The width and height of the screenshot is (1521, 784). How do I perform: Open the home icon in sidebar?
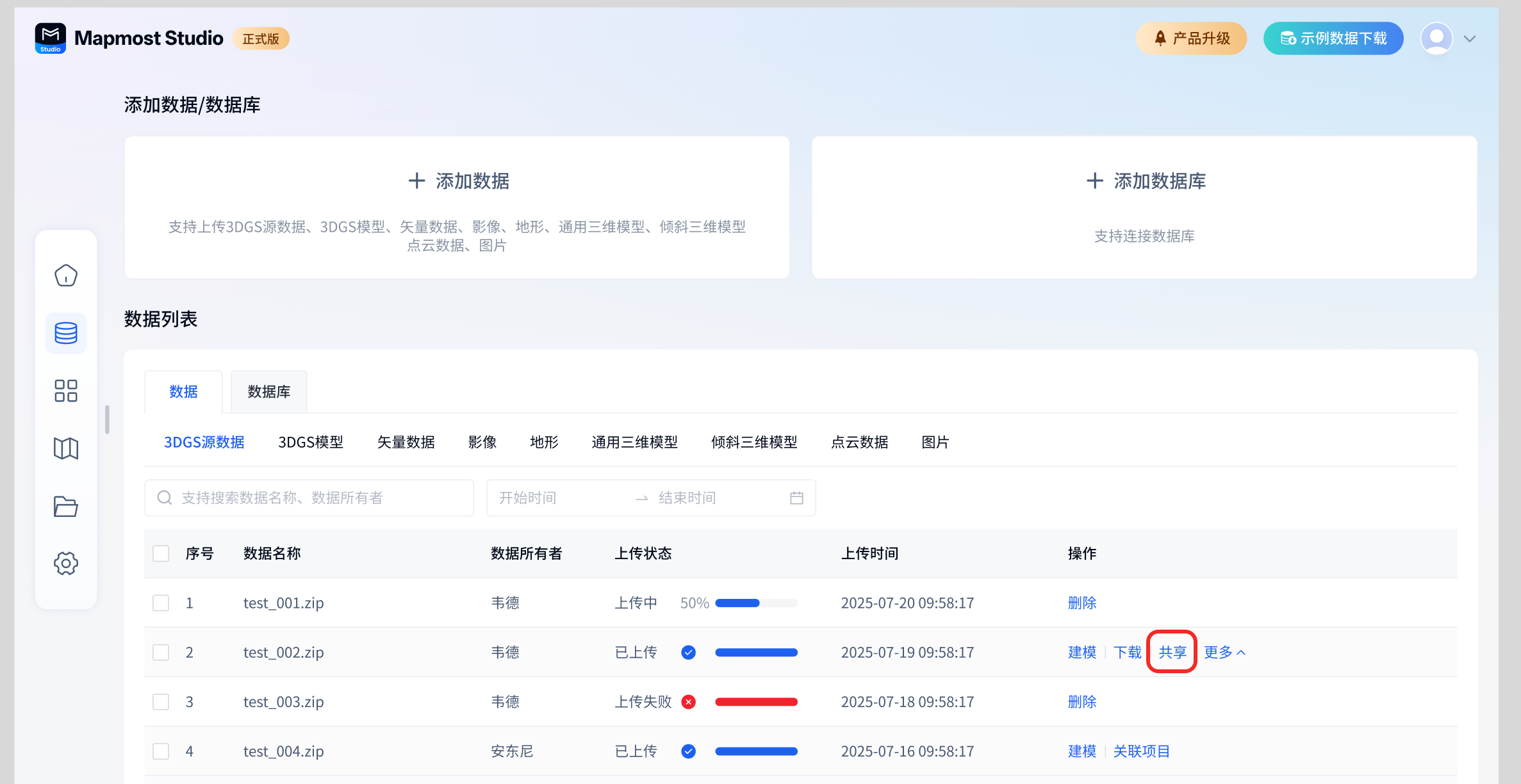(66, 275)
